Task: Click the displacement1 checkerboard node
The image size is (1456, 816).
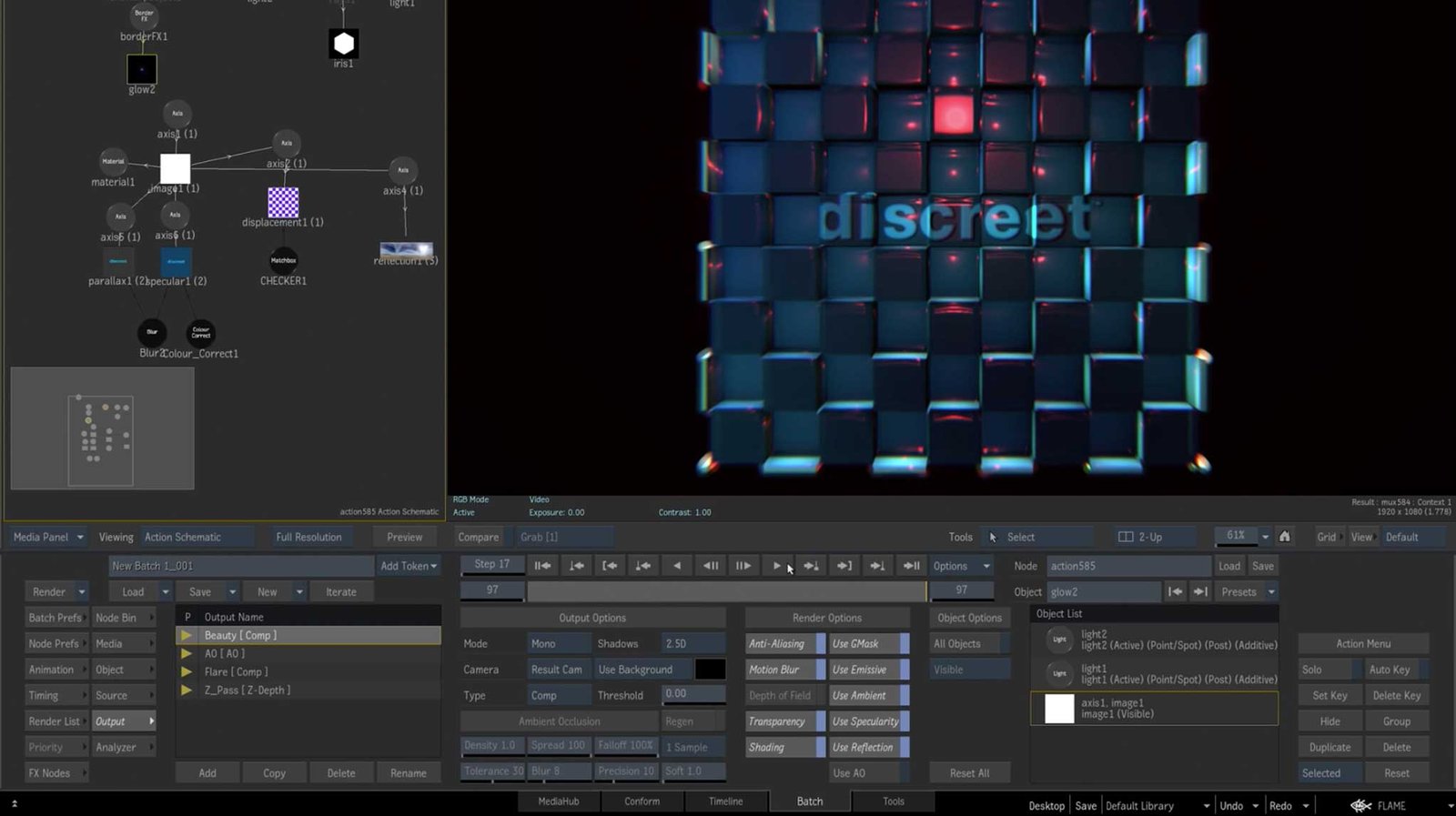Action: [x=283, y=202]
